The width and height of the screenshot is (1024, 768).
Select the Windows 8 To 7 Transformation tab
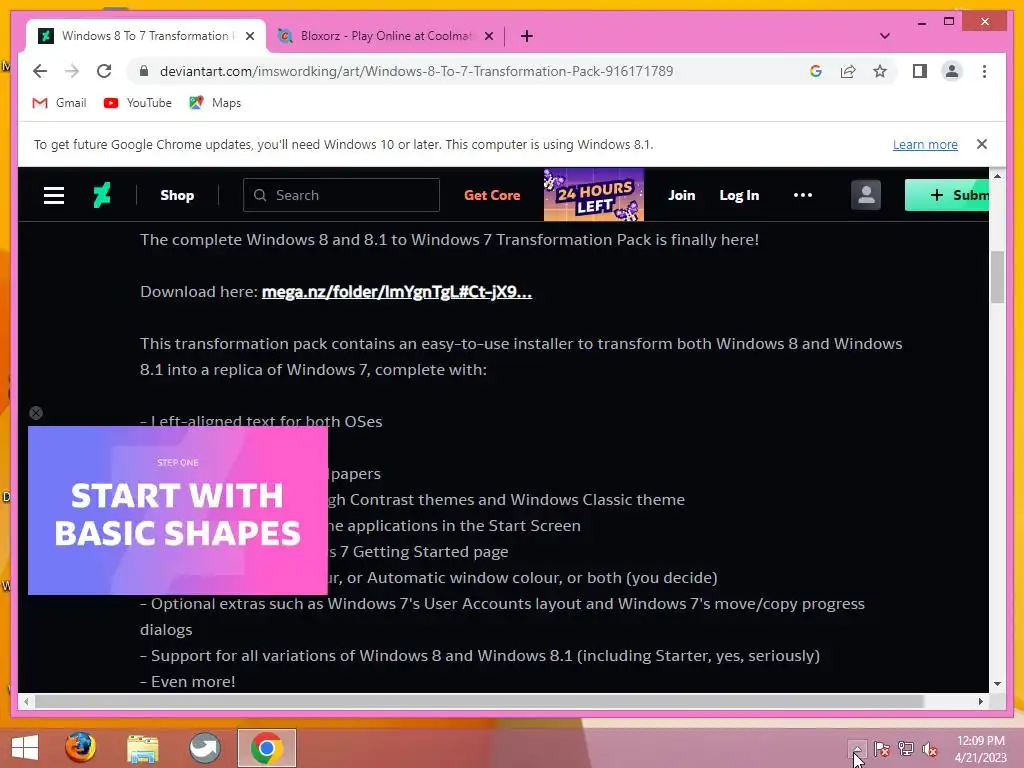point(146,36)
